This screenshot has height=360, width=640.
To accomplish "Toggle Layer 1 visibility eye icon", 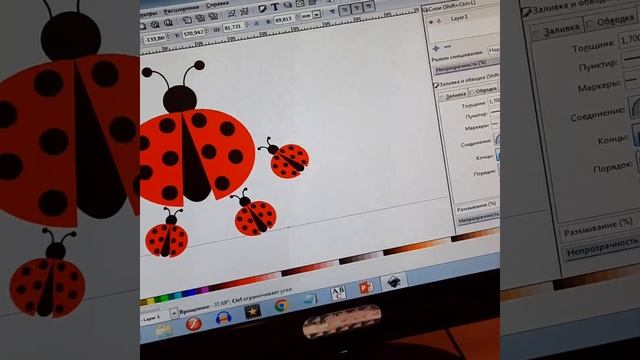I will pyautogui.click(x=431, y=22).
